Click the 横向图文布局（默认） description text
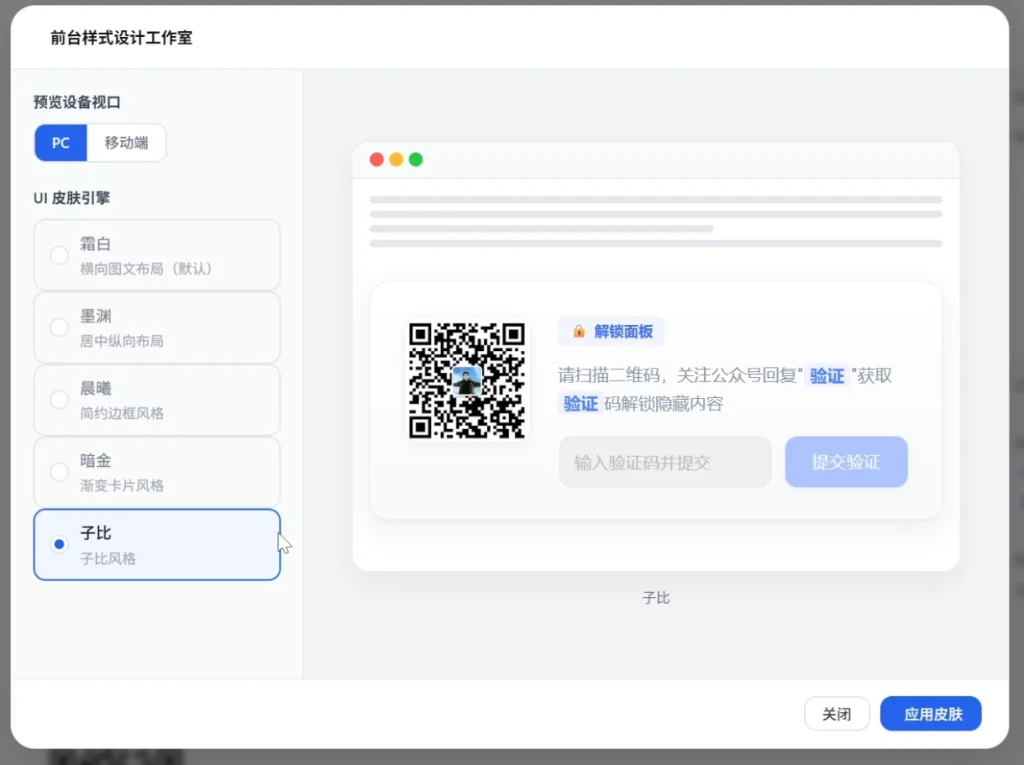The width and height of the screenshot is (1024, 765). pyautogui.click(x=146, y=269)
